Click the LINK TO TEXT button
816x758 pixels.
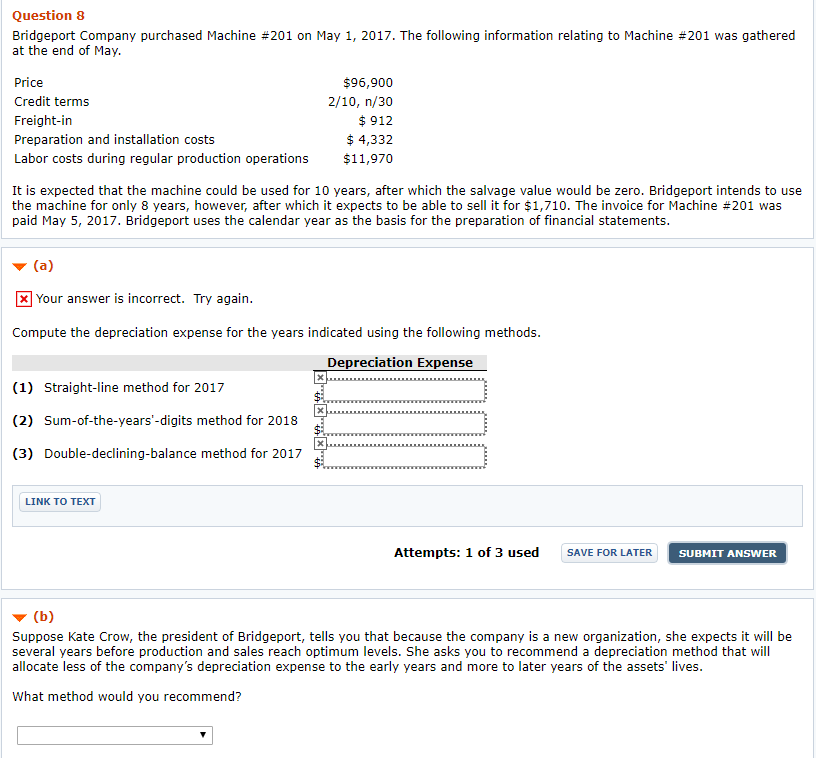pyautogui.click(x=59, y=501)
